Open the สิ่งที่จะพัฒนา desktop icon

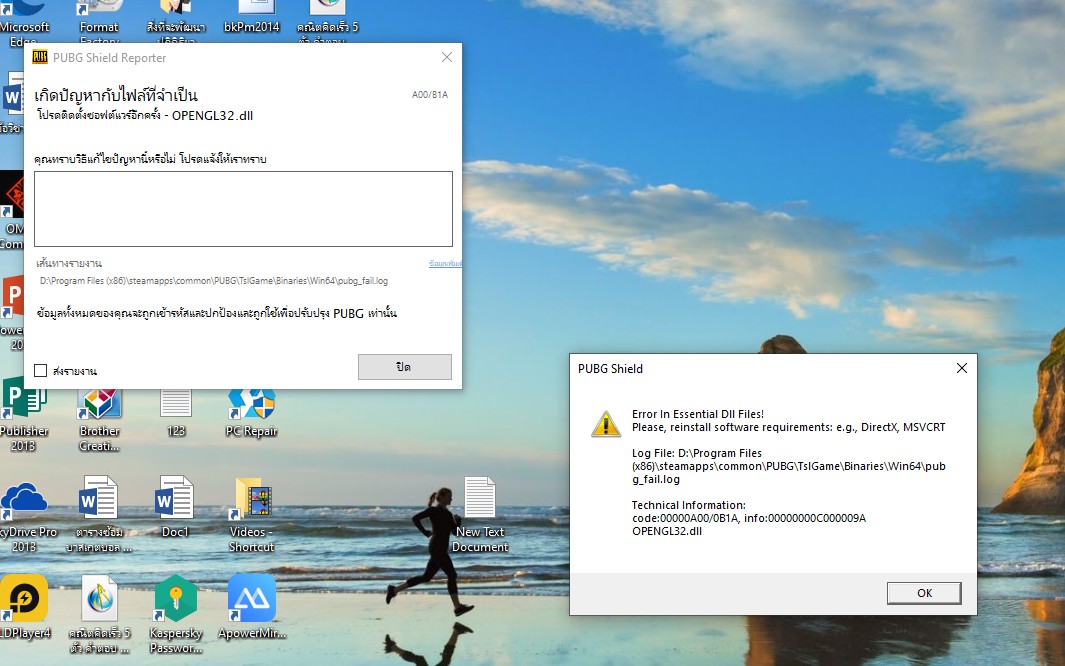176,20
